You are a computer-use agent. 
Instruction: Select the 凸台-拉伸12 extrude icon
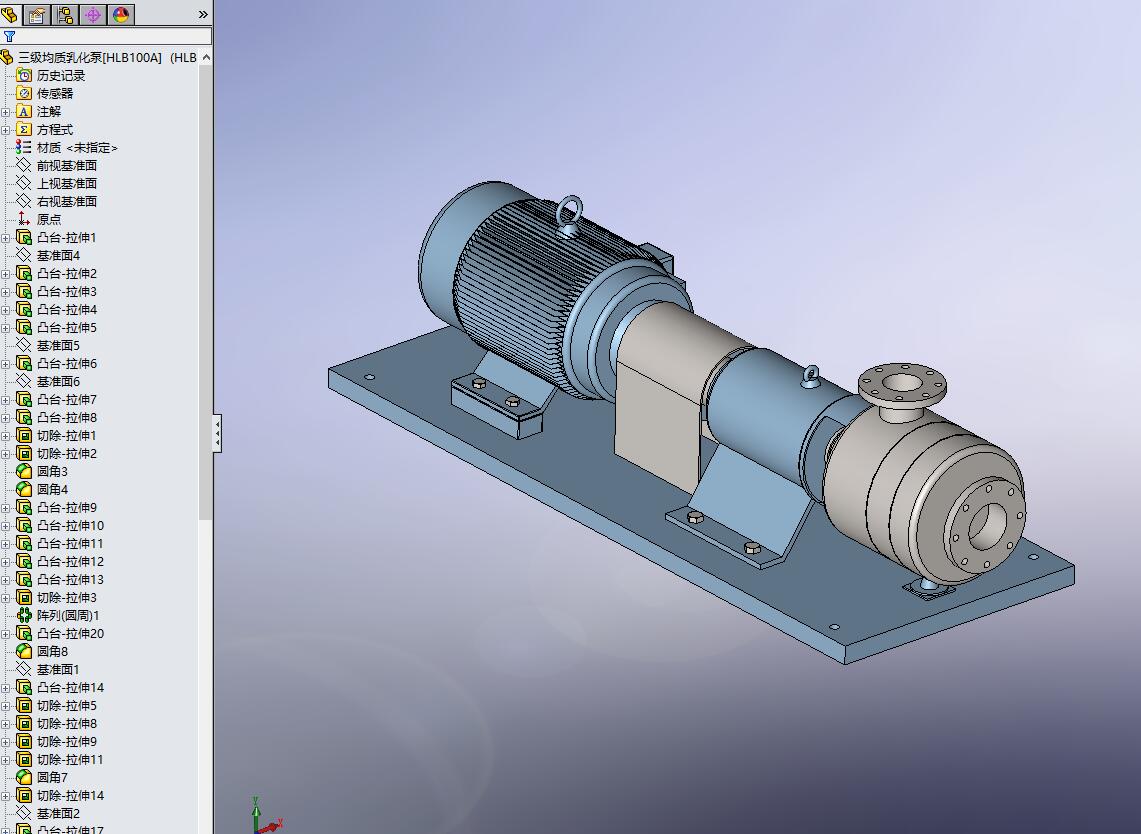tap(24, 562)
